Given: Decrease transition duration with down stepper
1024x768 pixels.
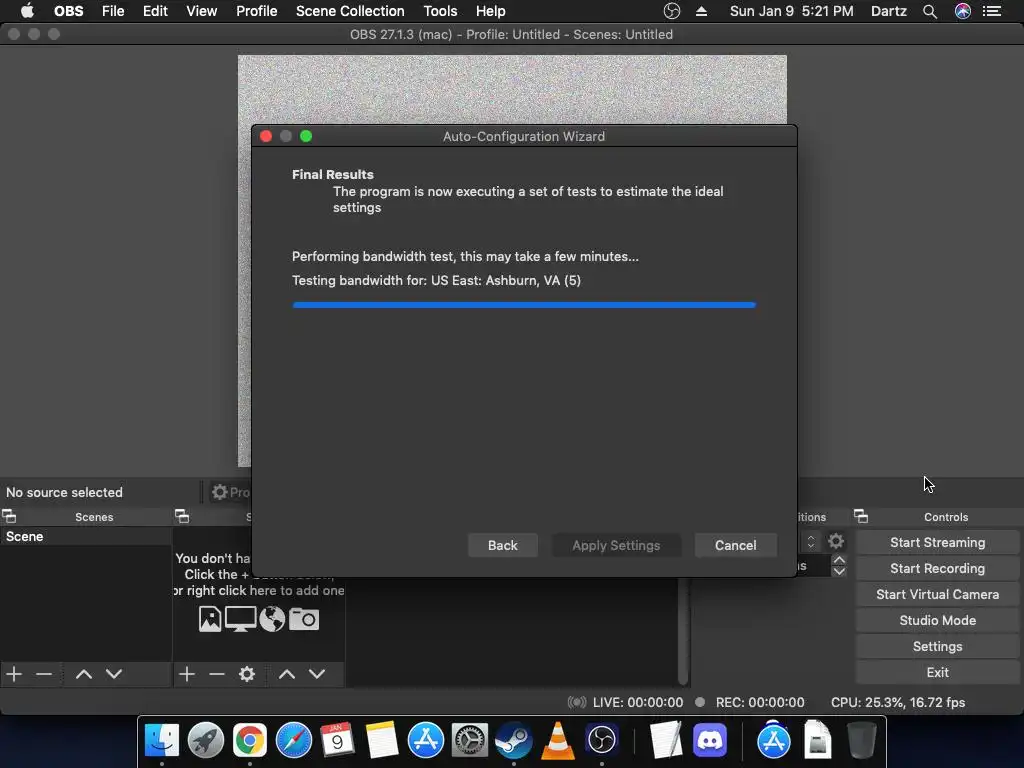Looking at the screenshot, I should click(x=839, y=571).
